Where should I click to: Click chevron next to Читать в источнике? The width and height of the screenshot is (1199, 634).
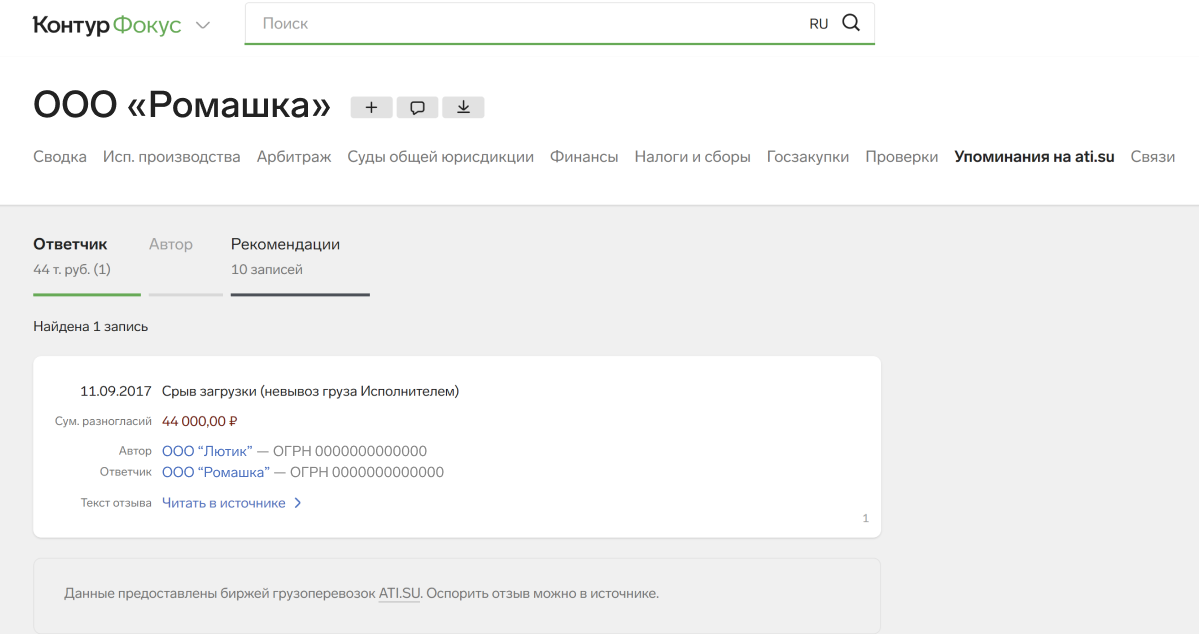tap(297, 503)
